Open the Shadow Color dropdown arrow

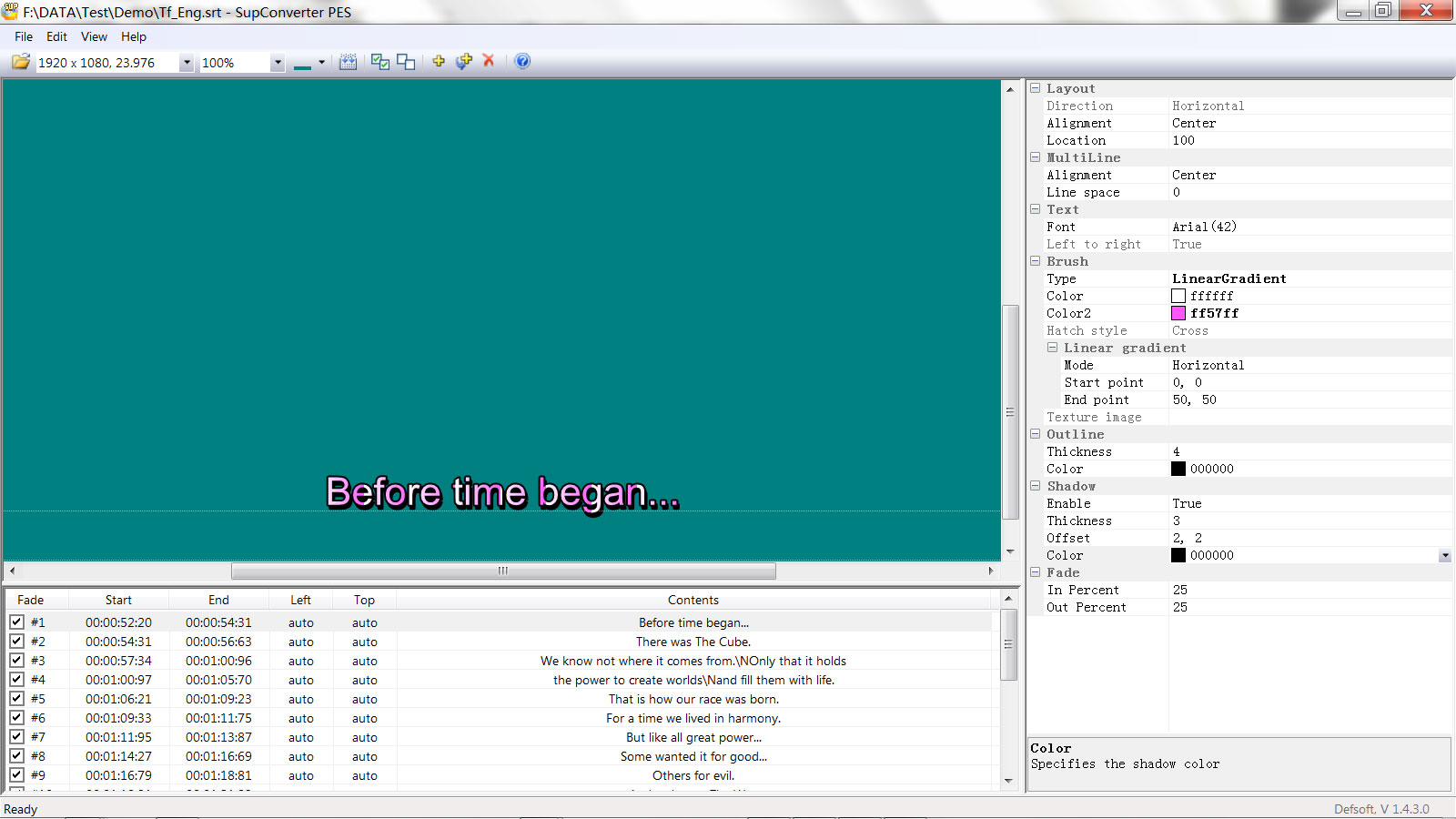[1445, 556]
